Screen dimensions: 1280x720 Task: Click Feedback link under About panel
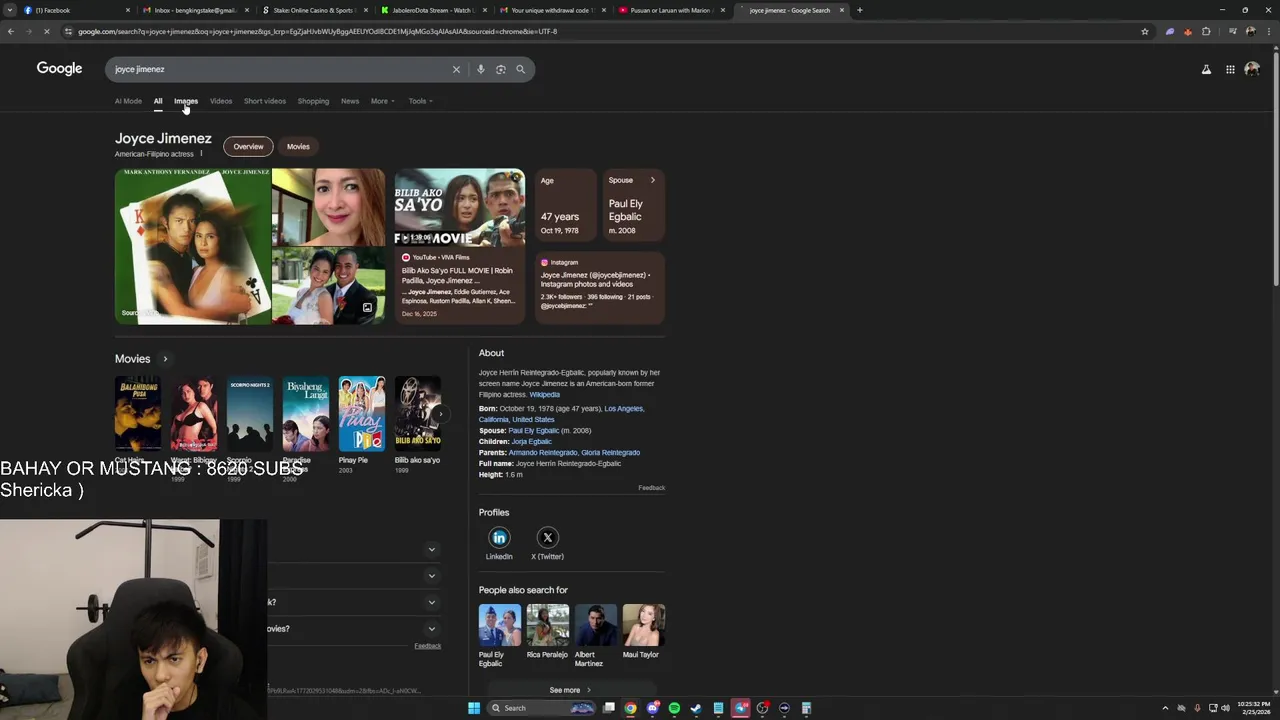click(x=651, y=488)
